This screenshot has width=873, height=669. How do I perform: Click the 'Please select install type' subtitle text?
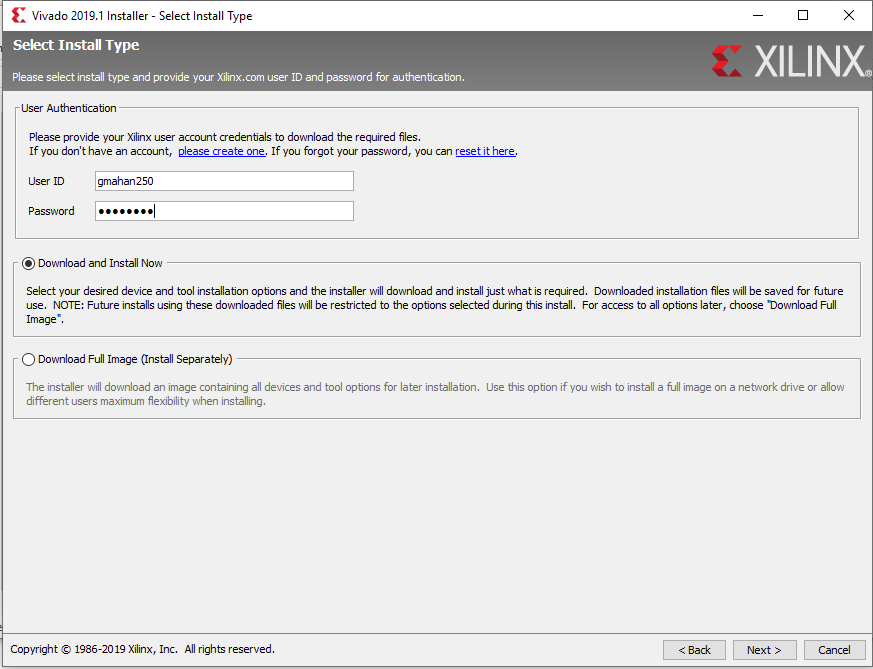tap(238, 77)
